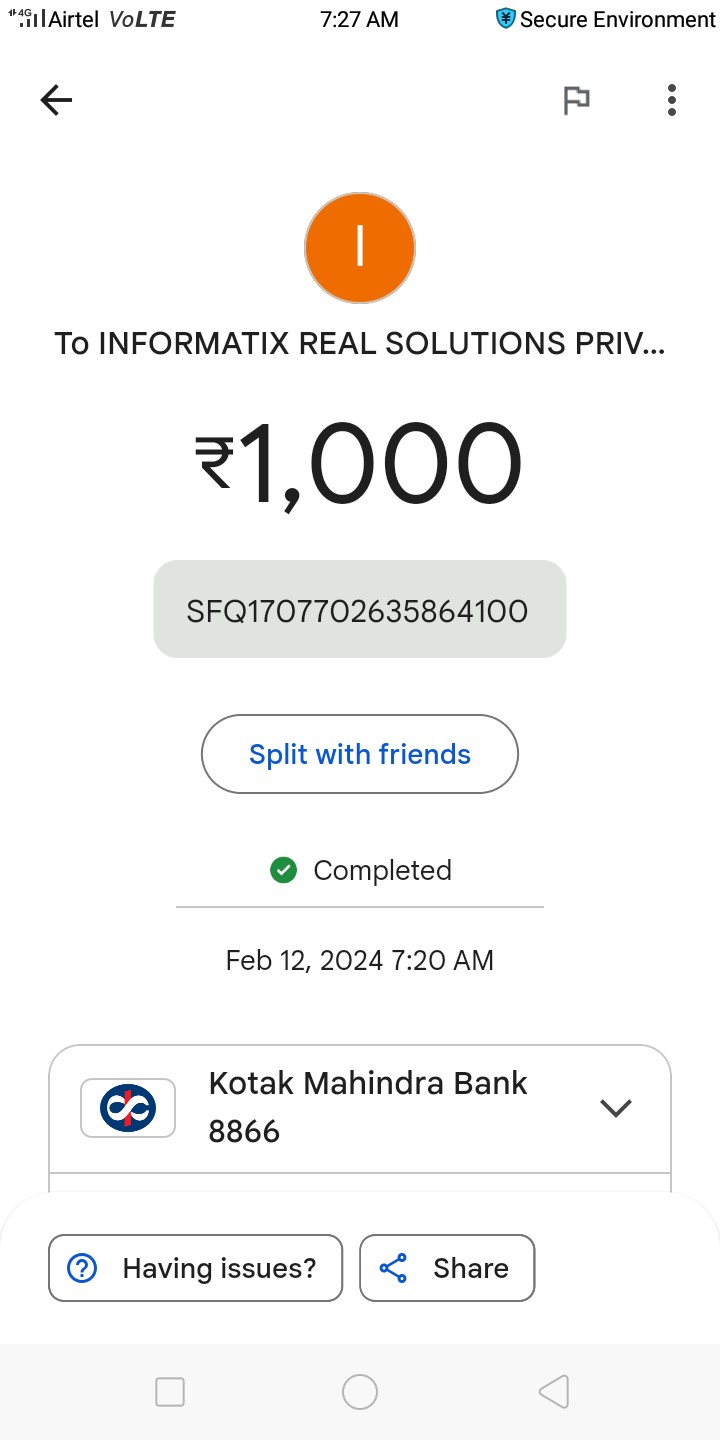Image resolution: width=720 pixels, height=1440 pixels.
Task: Open the three-dot overflow menu
Action: pos(671,100)
